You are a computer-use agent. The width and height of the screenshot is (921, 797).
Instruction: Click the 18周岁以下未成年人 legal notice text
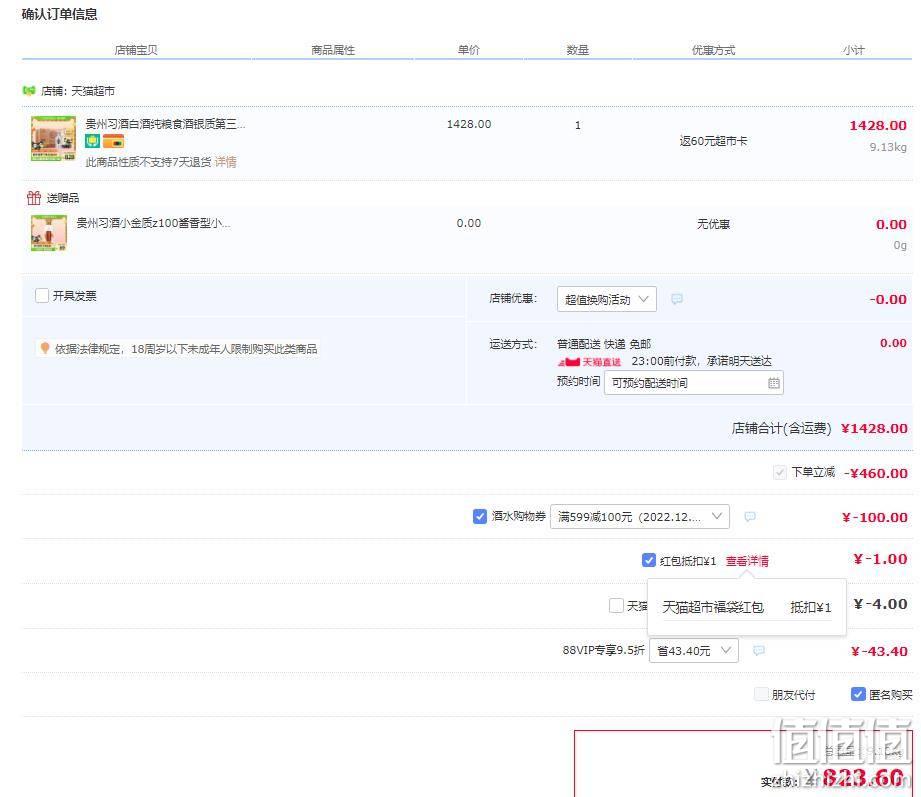186,349
